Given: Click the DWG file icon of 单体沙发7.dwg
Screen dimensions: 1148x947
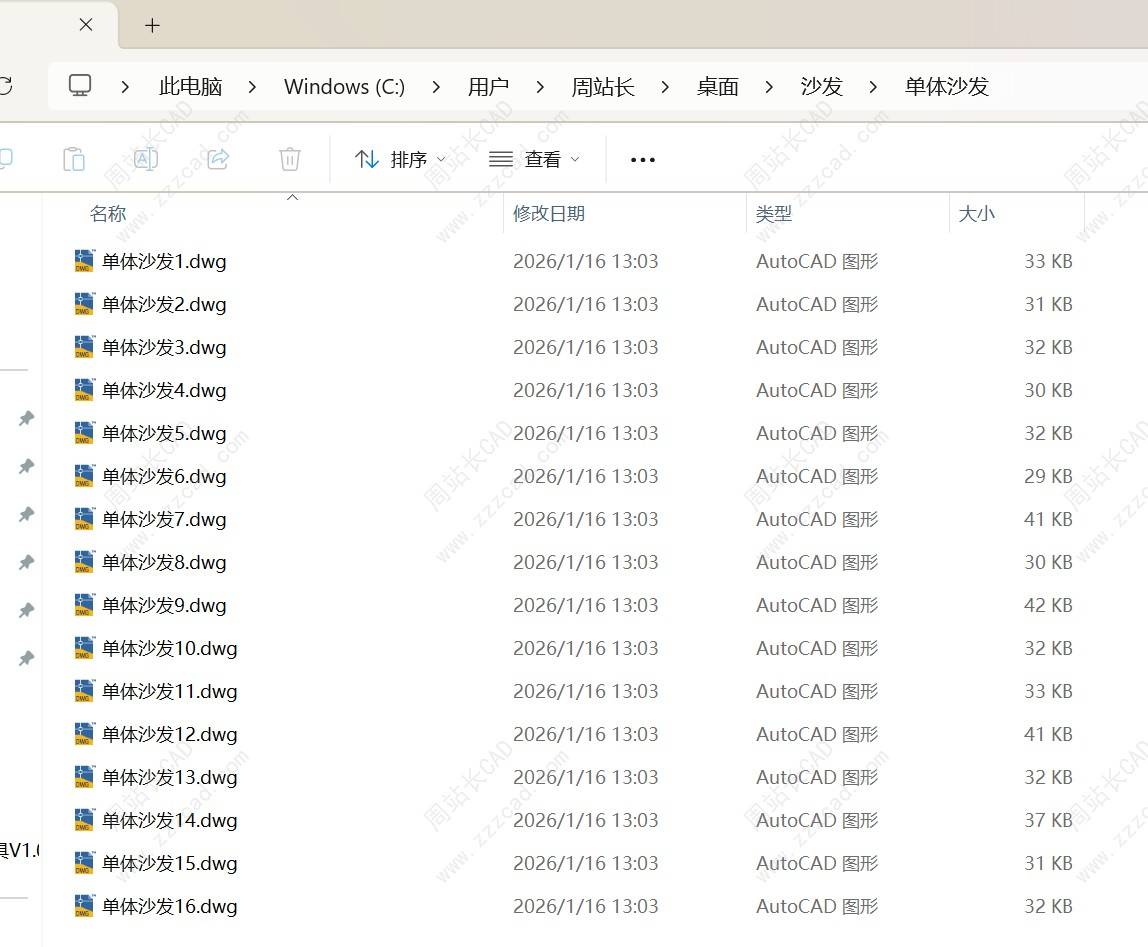Looking at the screenshot, I should (84, 519).
